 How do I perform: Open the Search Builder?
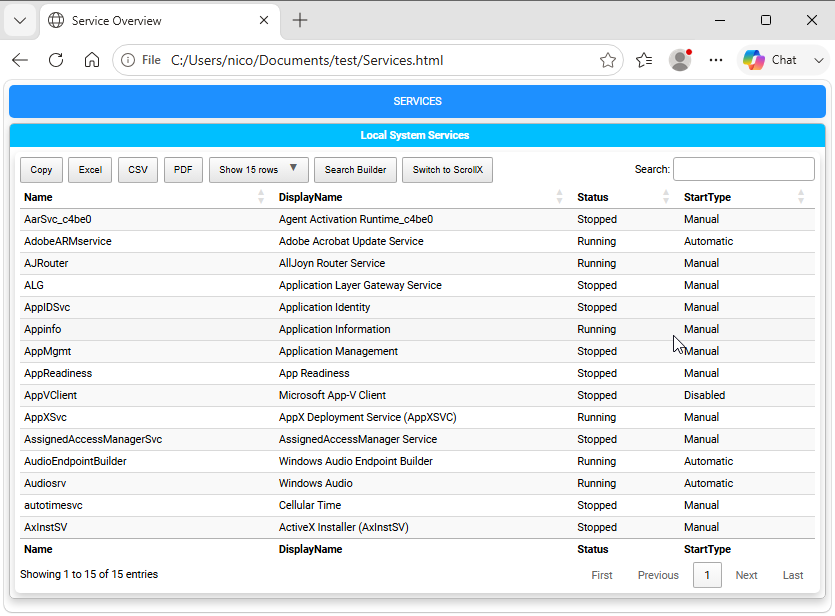(355, 170)
